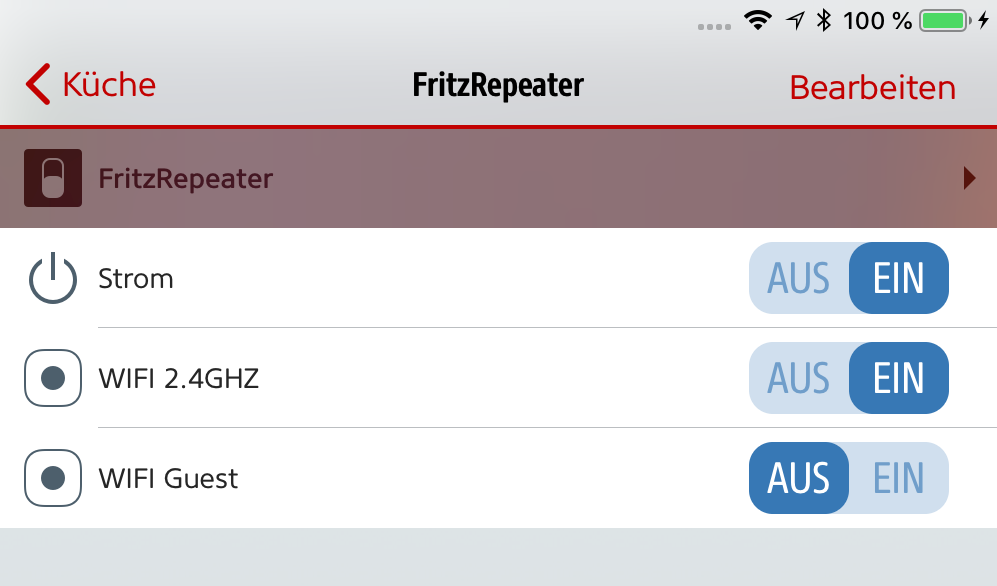Select the FritzRepeater header row label

[185, 178]
